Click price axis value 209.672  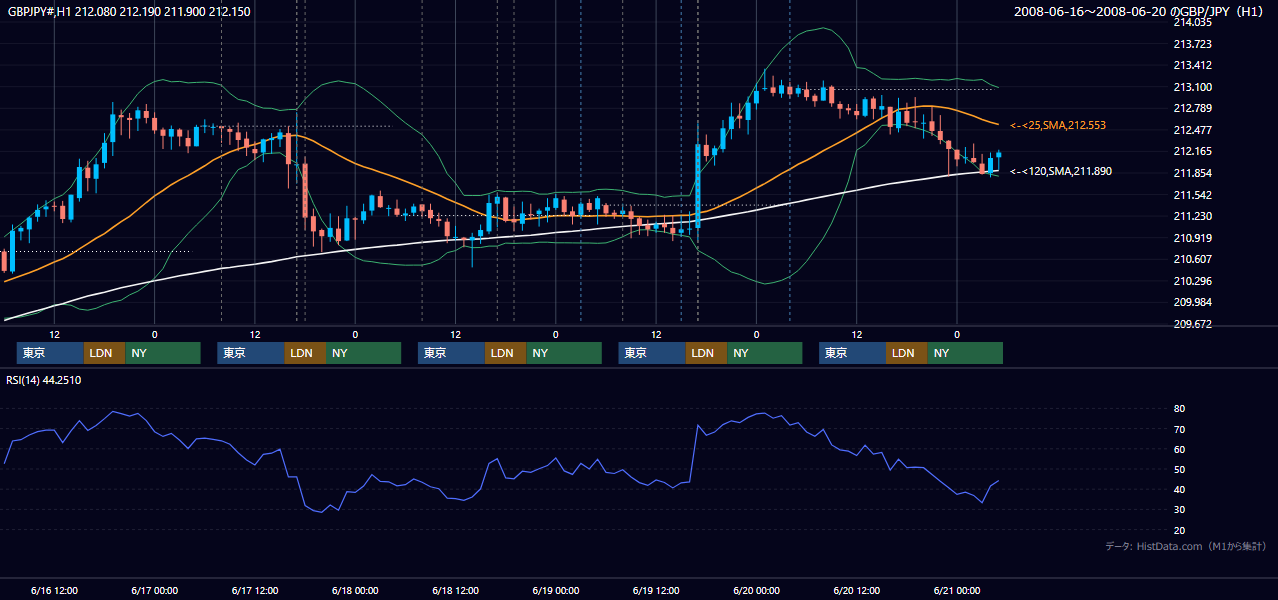(1192, 324)
